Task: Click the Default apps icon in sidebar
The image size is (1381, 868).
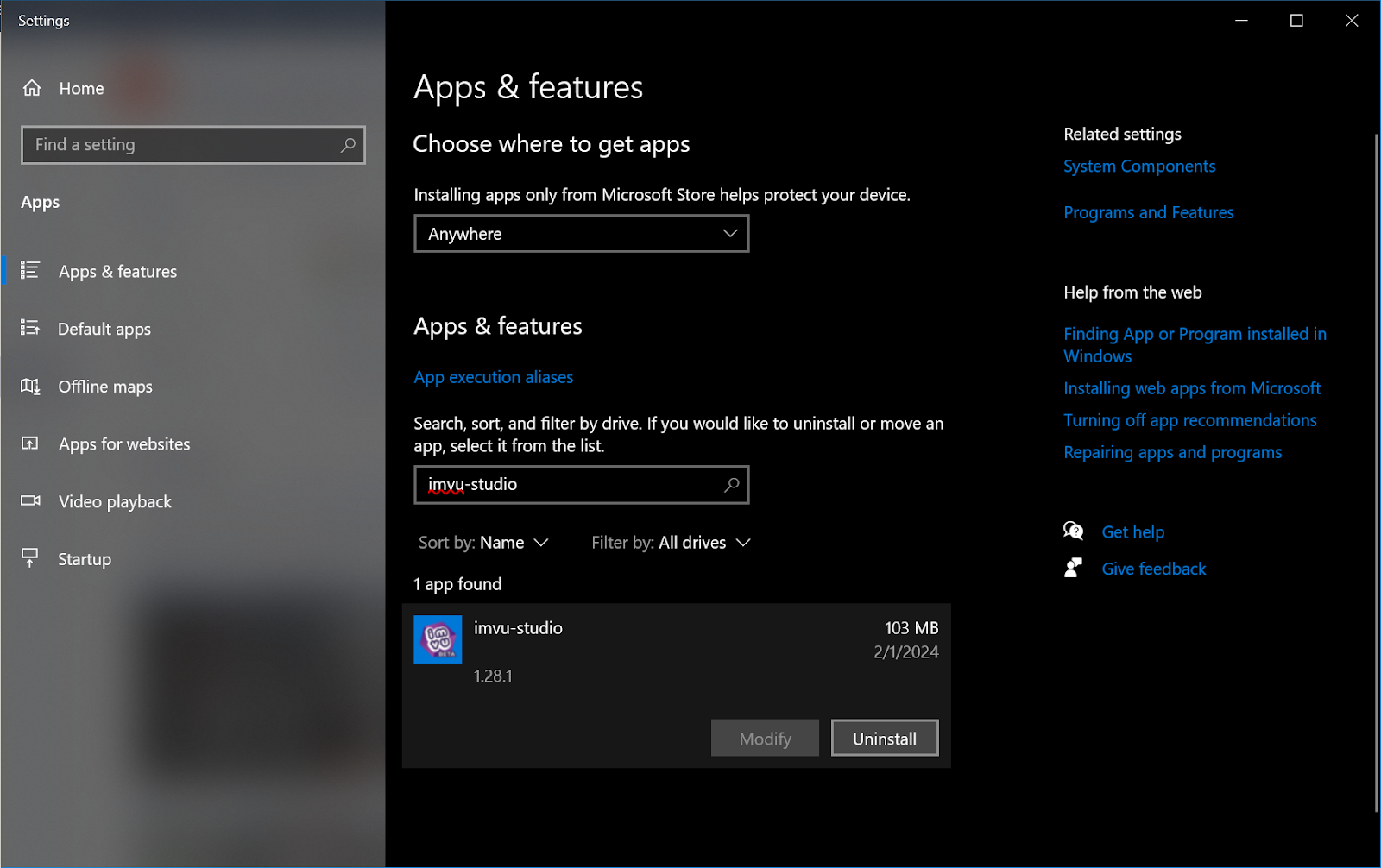Action: coord(30,328)
